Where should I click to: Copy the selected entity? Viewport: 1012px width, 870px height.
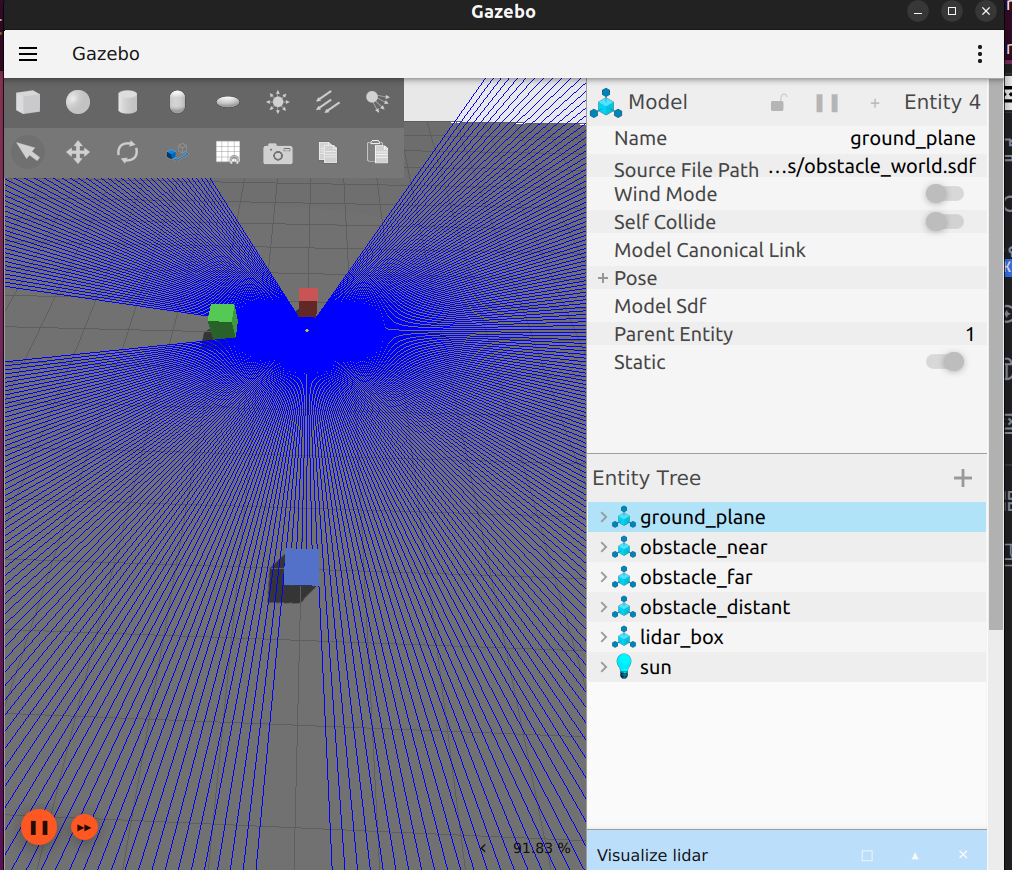(x=328, y=152)
